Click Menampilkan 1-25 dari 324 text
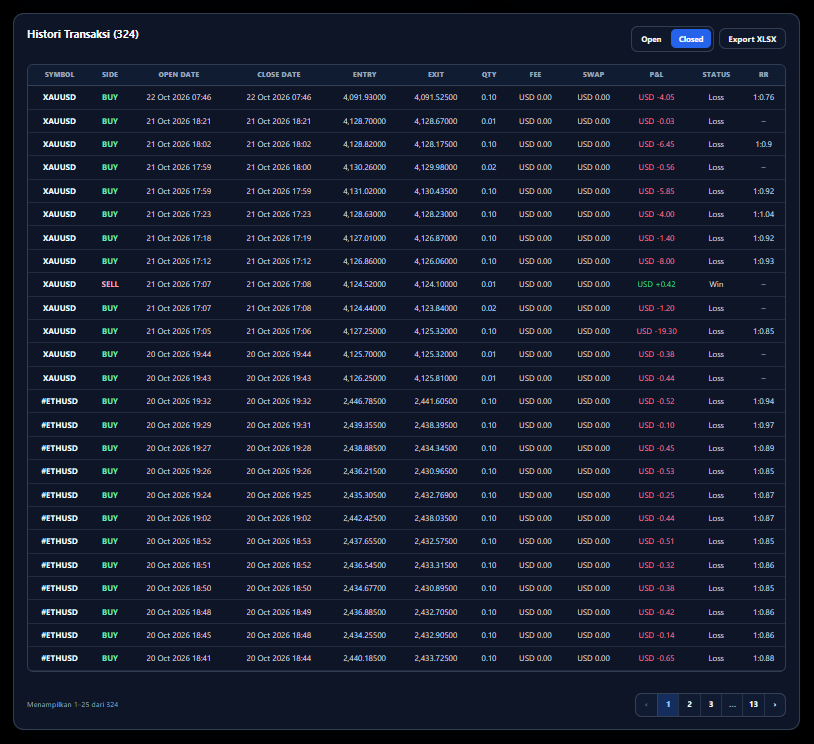Screen dimensions: 814x744 click(x=73, y=705)
